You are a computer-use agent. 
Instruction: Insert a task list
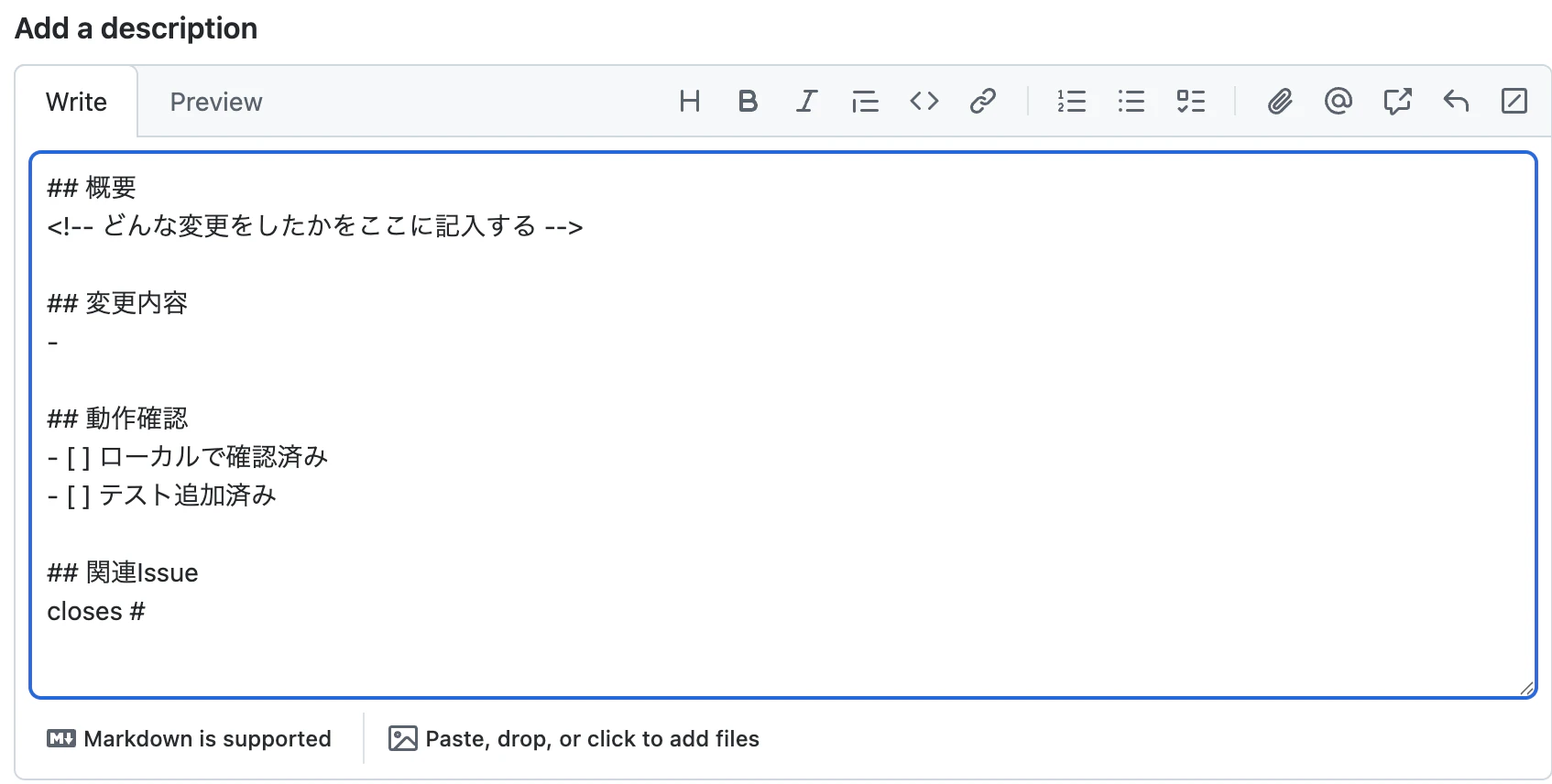coord(1191,101)
